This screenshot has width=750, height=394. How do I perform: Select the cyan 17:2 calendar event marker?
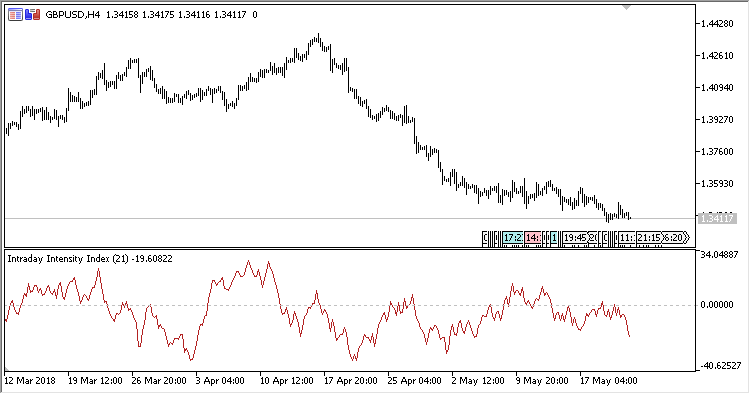(x=512, y=238)
